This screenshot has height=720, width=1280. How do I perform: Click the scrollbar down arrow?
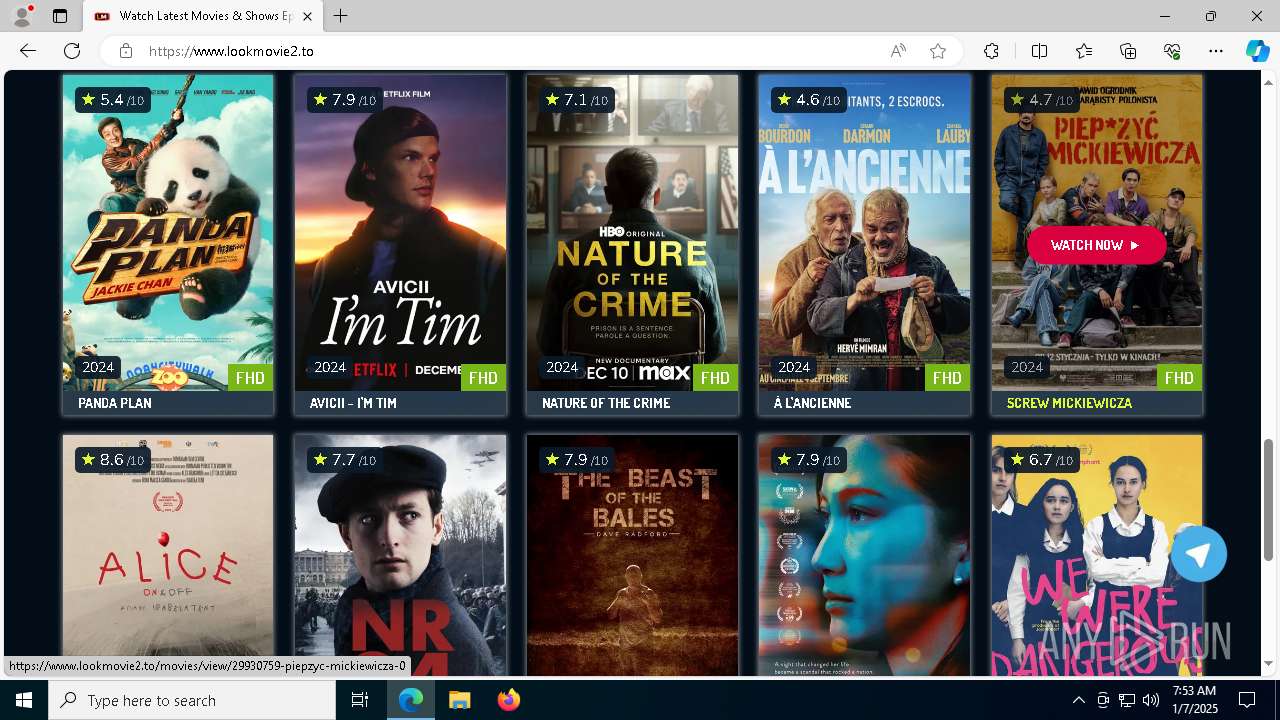pyautogui.click(x=1269, y=664)
